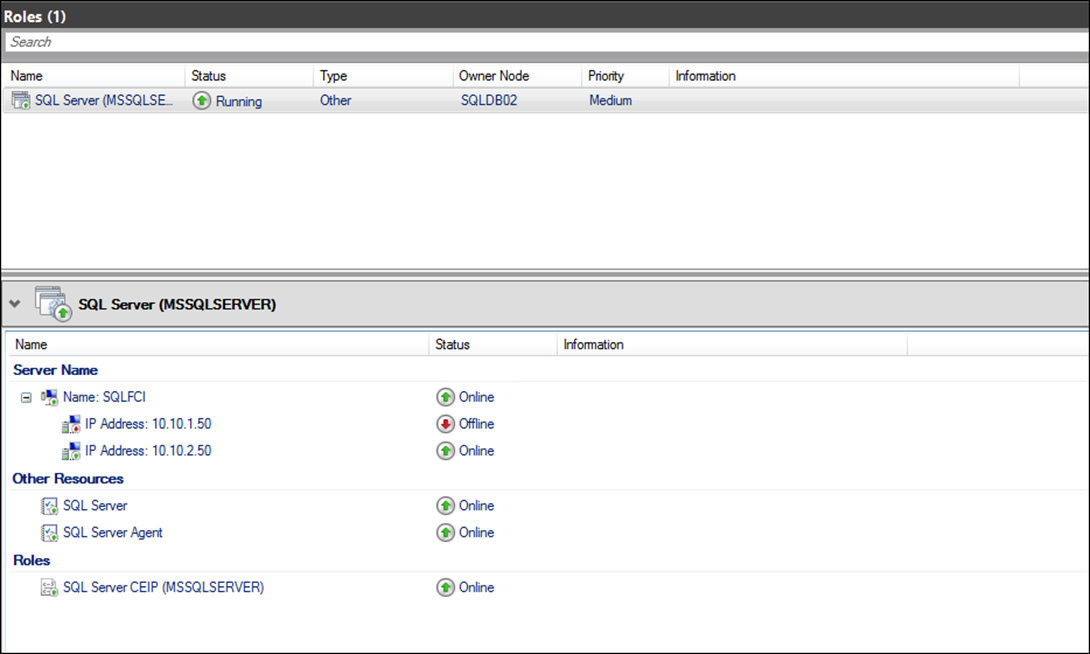
Task: Click the Other Resources group heading
Action: point(68,479)
